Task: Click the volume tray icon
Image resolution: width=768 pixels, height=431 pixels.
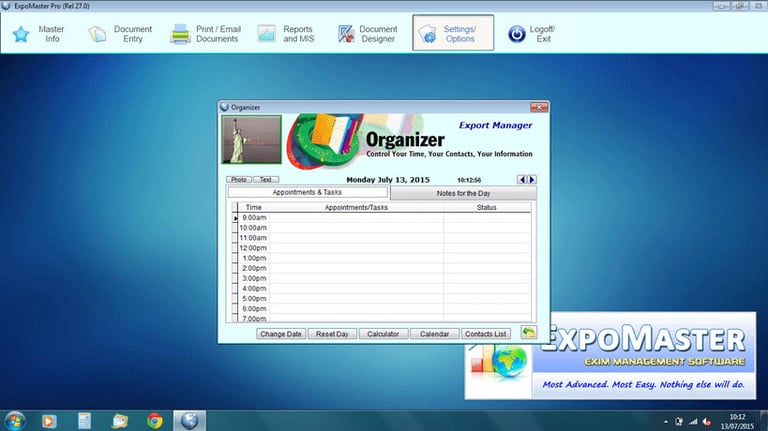Action: 706,422
